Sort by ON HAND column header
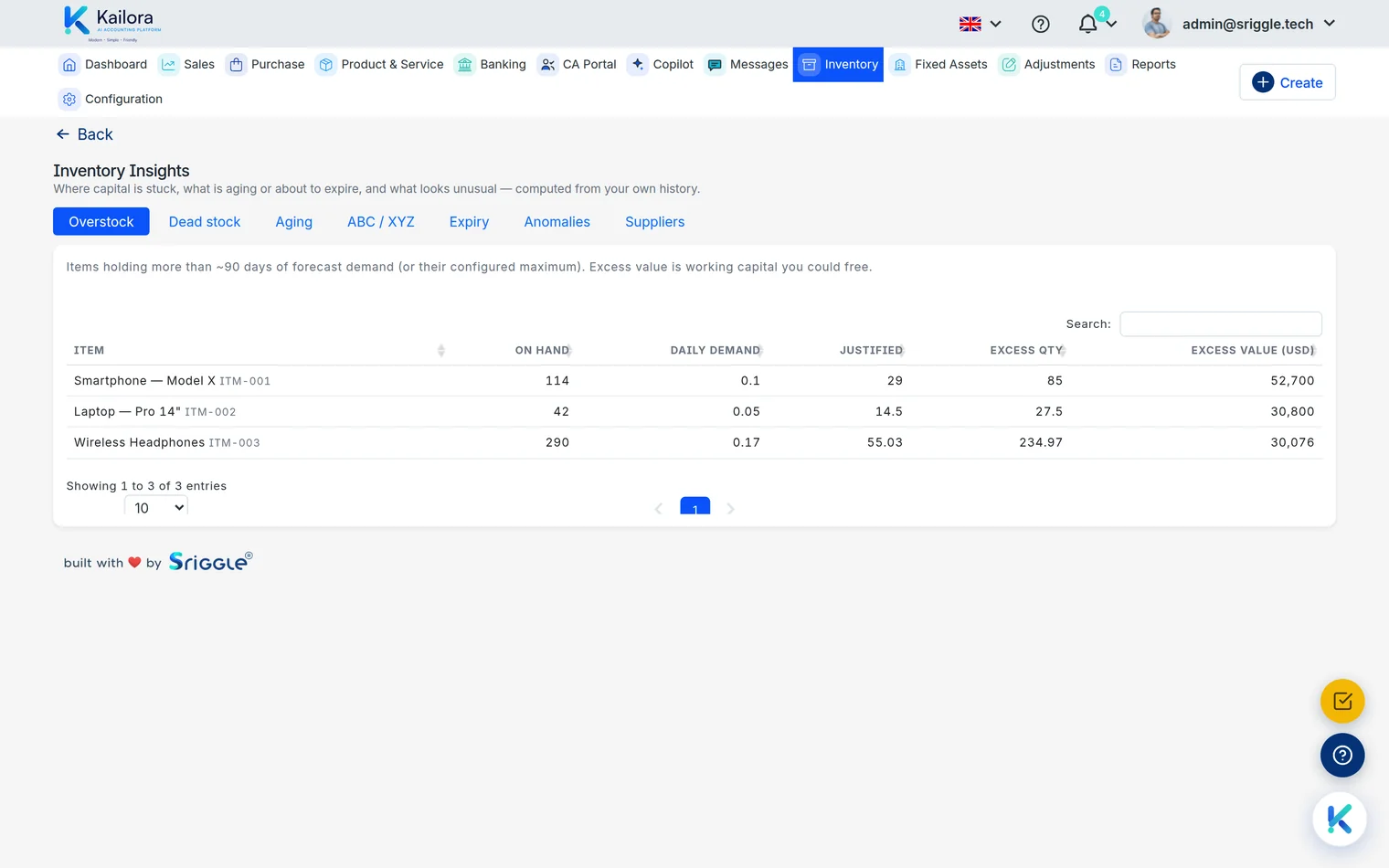1389x868 pixels. click(x=542, y=351)
